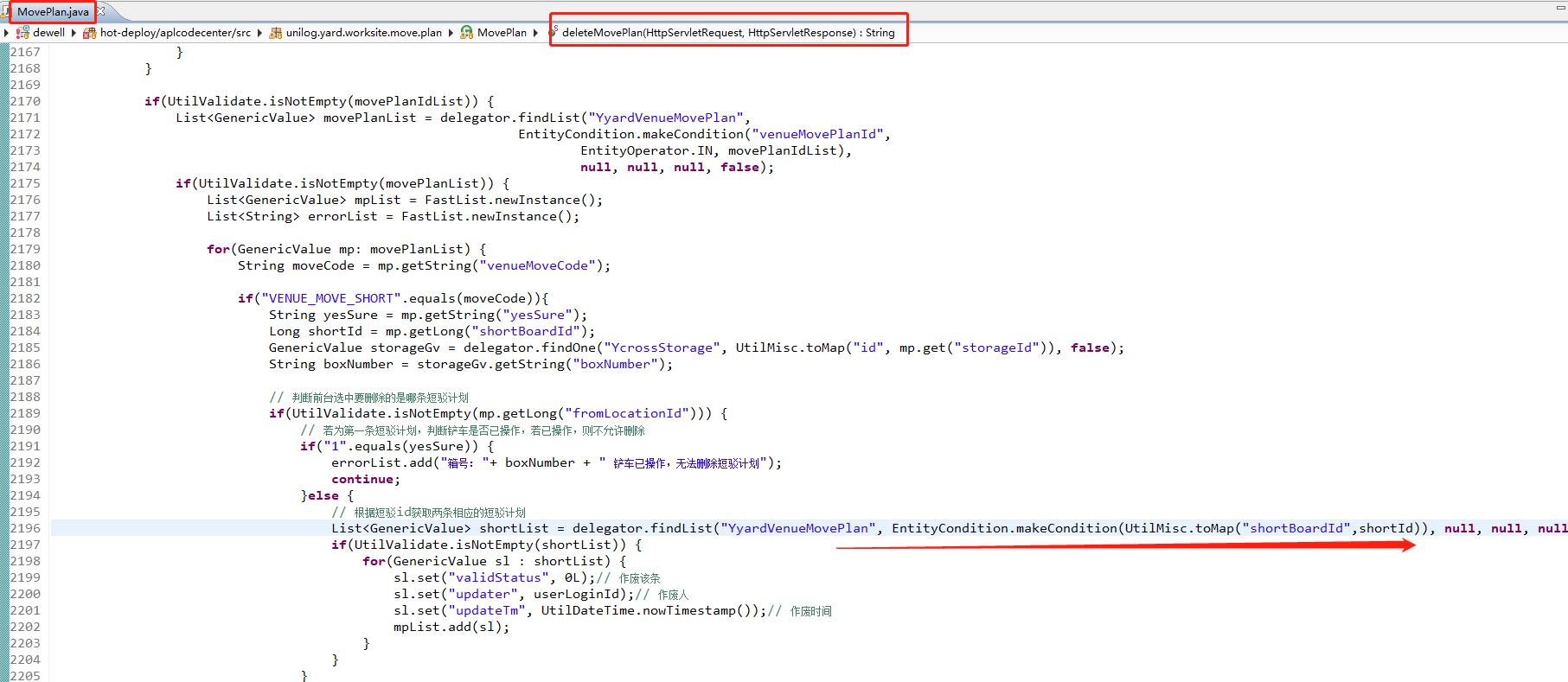
Task: Click the "VENUE_MOVE_SHORT" string on line 2182
Action: coord(331,298)
